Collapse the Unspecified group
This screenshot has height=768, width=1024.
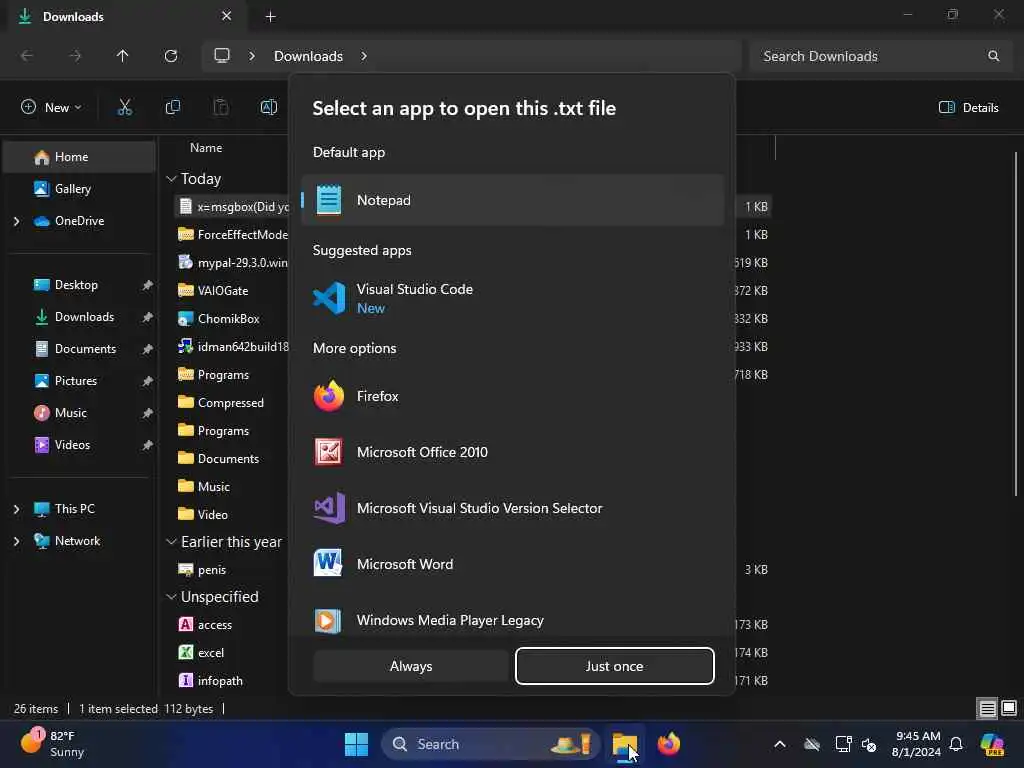tap(171, 596)
